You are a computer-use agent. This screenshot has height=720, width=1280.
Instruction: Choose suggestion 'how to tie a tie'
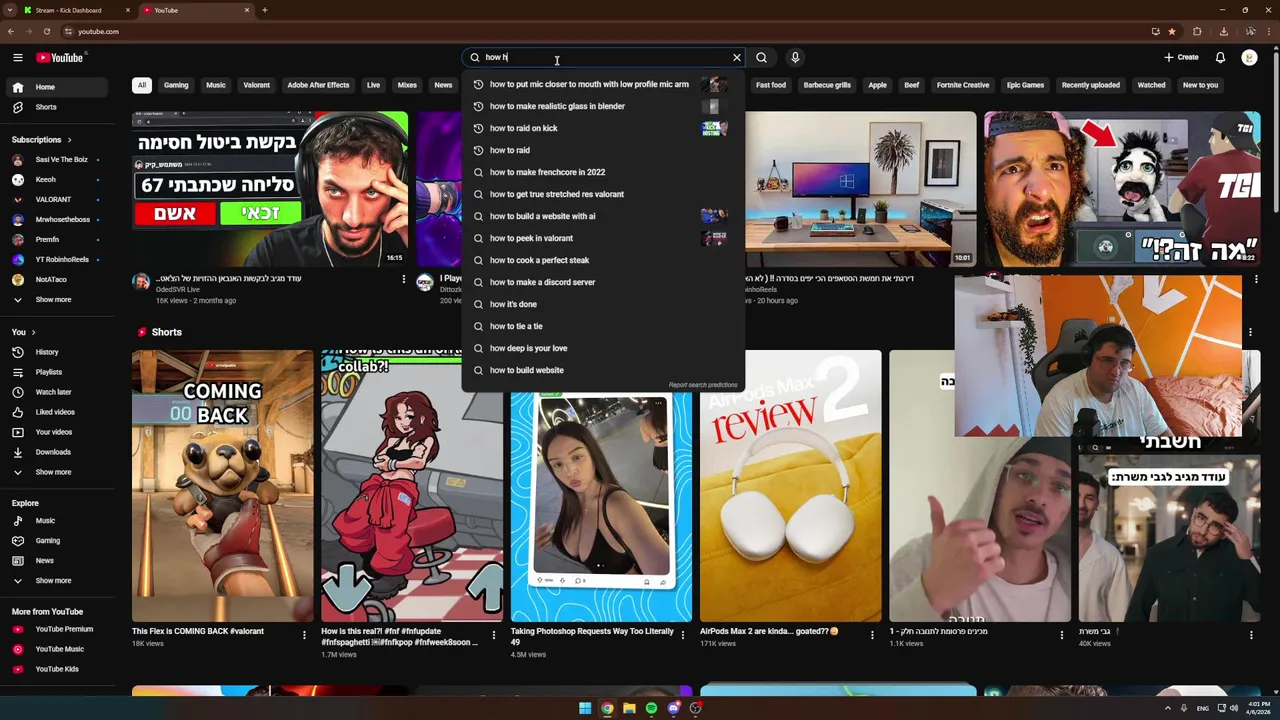pos(603,326)
